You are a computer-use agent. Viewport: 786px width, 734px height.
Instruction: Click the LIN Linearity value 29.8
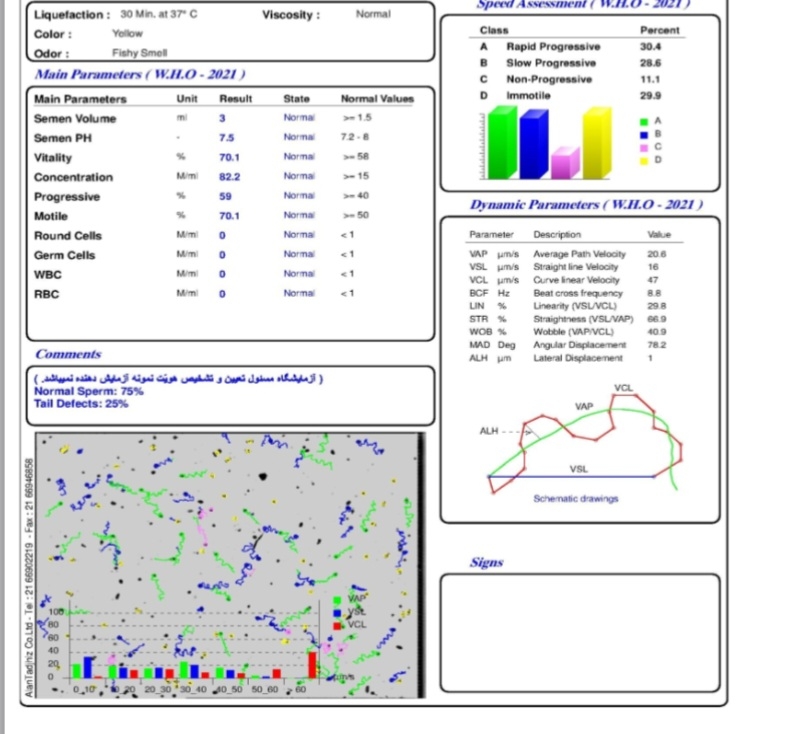657,306
